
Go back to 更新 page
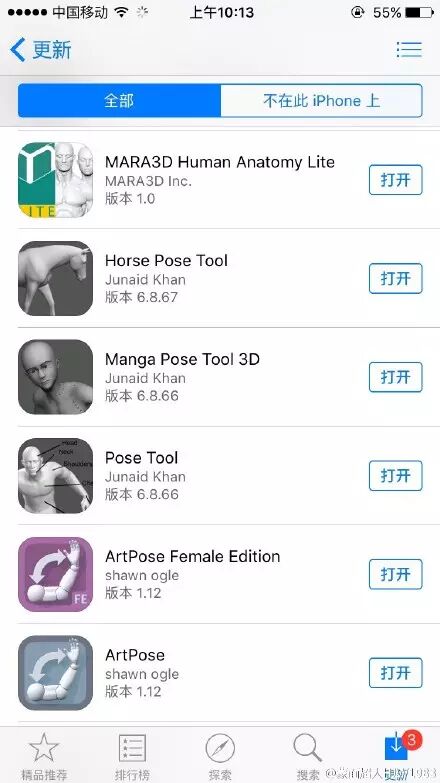click(41, 50)
